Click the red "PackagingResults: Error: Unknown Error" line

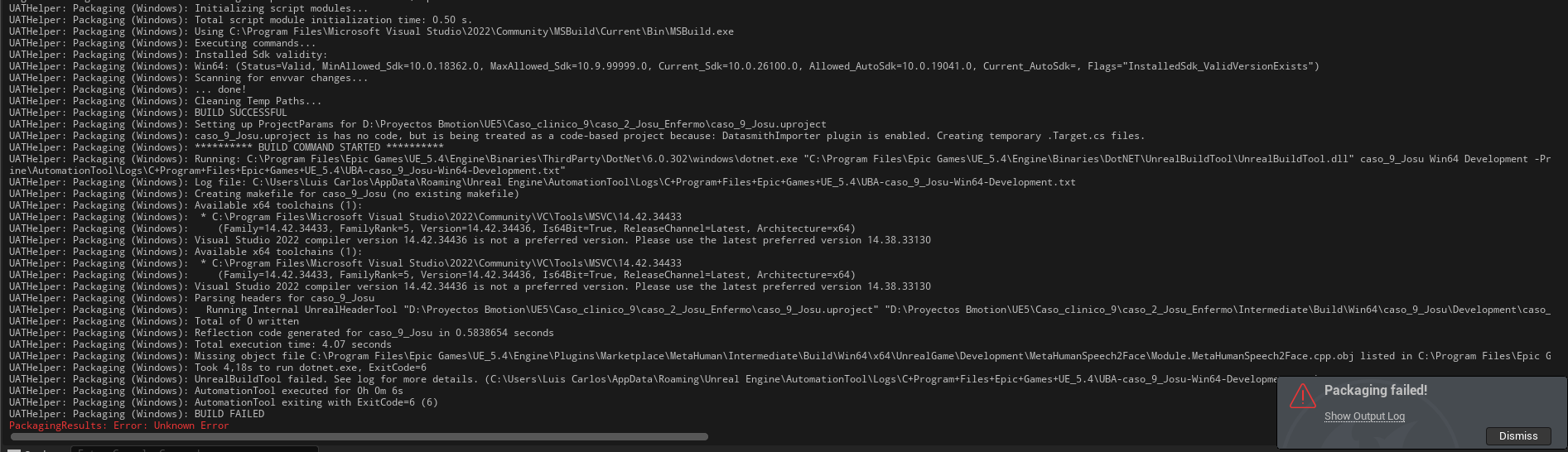(118, 426)
